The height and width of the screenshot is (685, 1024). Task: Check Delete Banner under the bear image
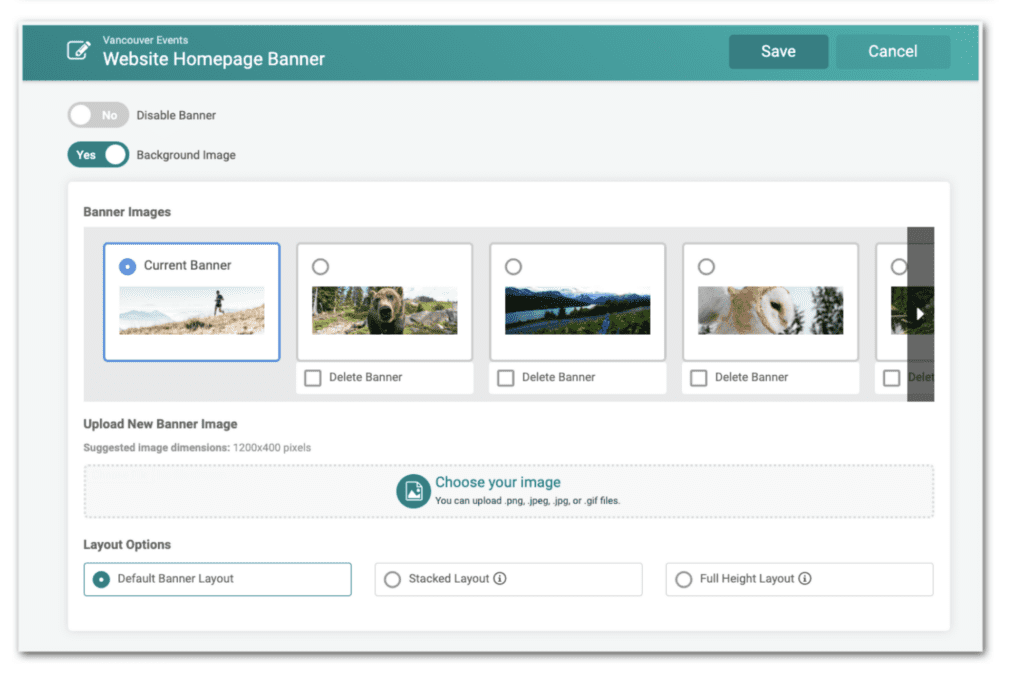click(x=313, y=378)
